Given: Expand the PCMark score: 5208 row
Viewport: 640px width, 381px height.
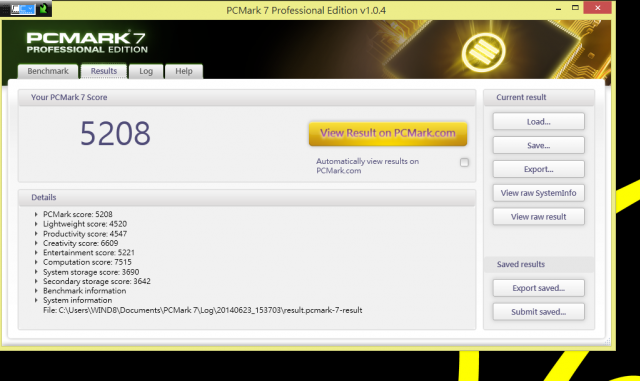Looking at the screenshot, I should (36, 214).
